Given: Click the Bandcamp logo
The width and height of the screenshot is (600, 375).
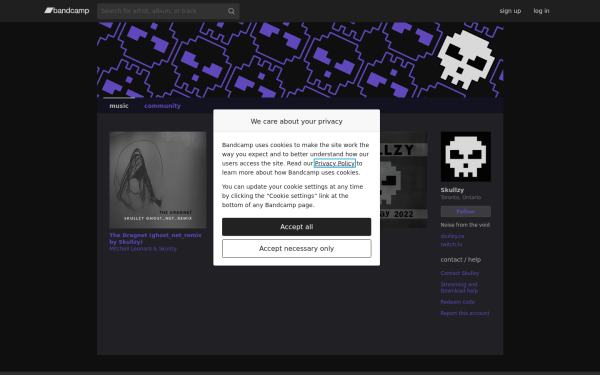Looking at the screenshot, I should click(67, 11).
